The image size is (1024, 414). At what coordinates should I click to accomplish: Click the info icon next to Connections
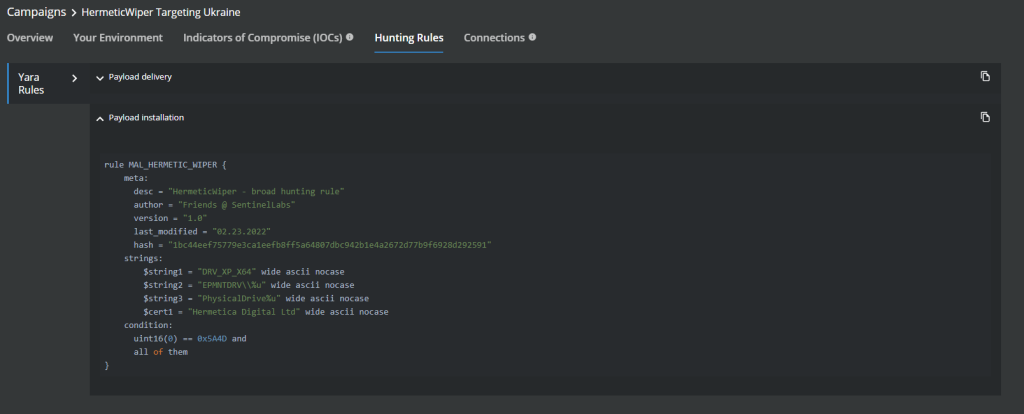point(532,38)
